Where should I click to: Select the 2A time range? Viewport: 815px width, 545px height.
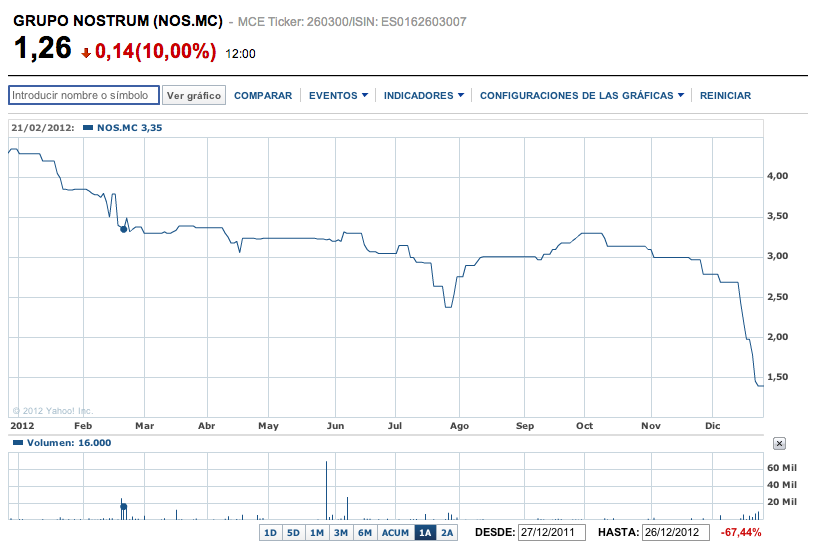(x=447, y=533)
